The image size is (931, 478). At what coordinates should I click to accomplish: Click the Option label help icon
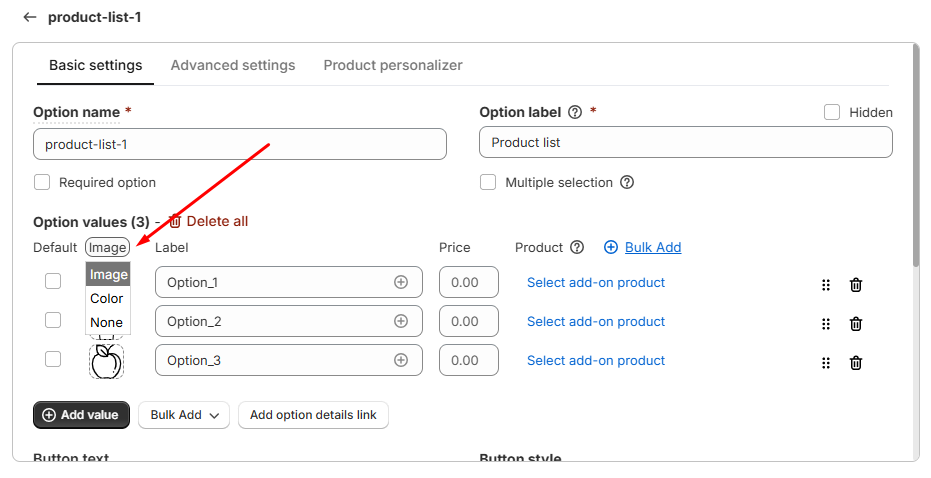click(575, 112)
